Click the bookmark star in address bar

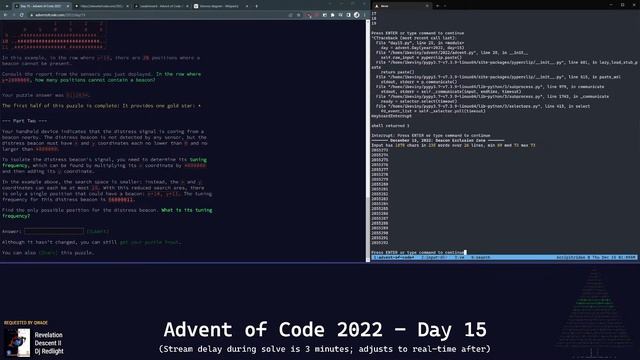pos(298,15)
